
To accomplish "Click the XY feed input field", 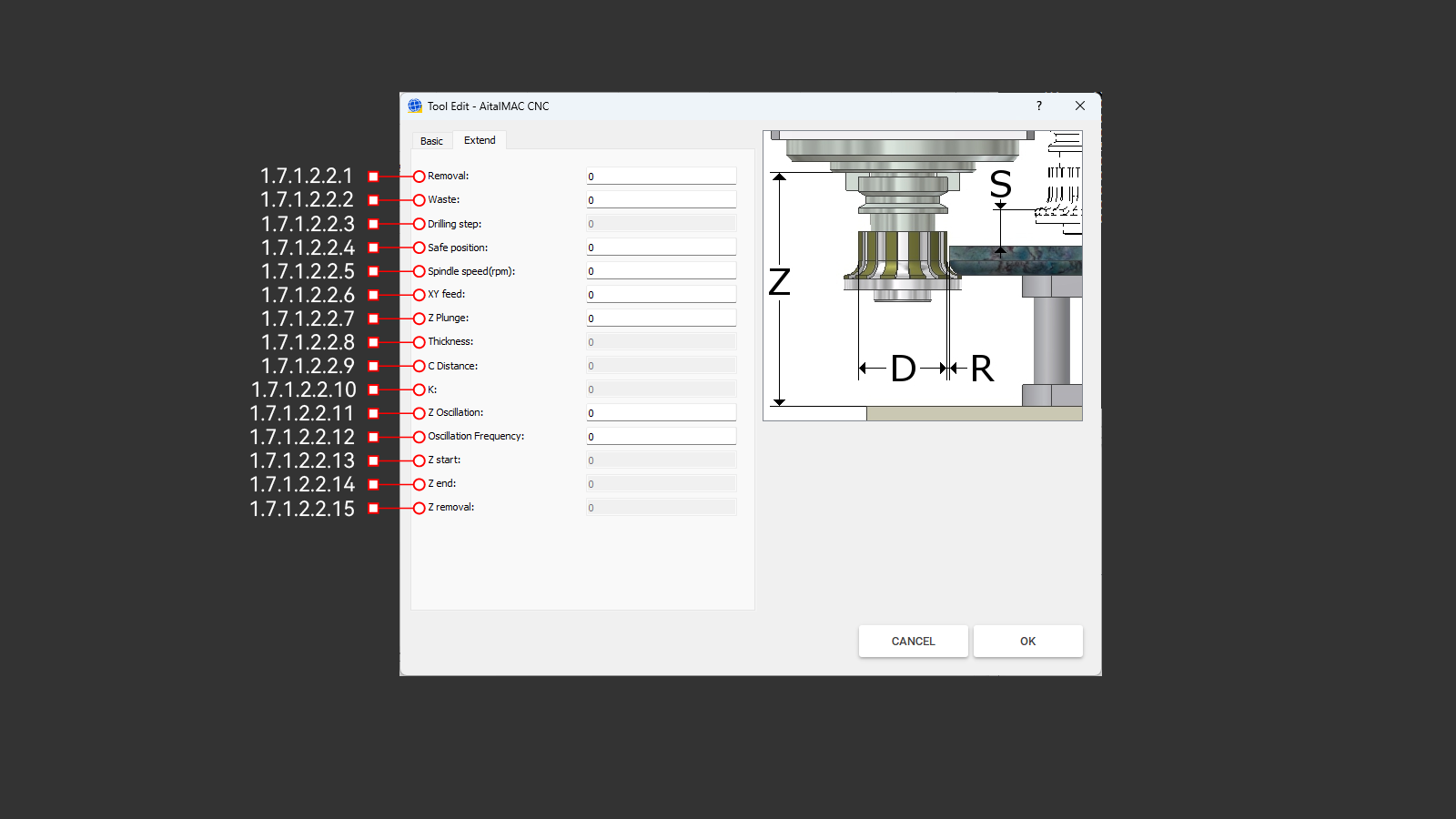I will 661,295.
